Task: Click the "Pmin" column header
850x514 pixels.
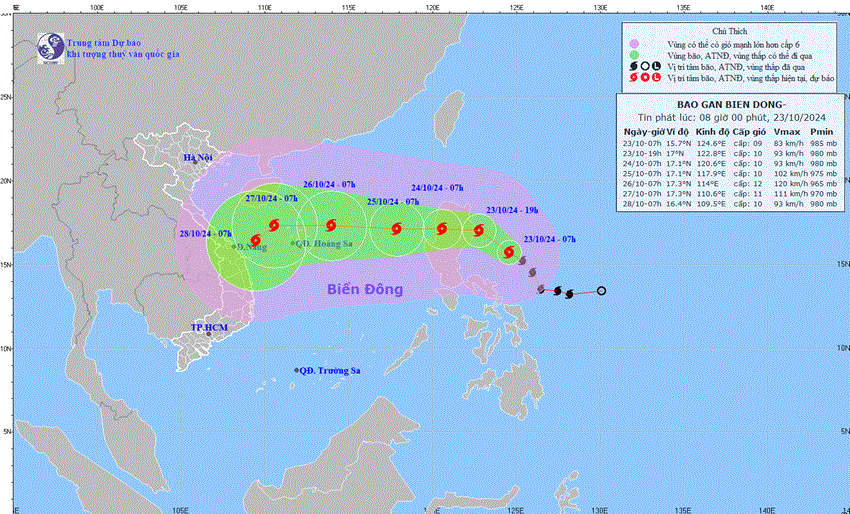Action: pyautogui.click(x=823, y=132)
